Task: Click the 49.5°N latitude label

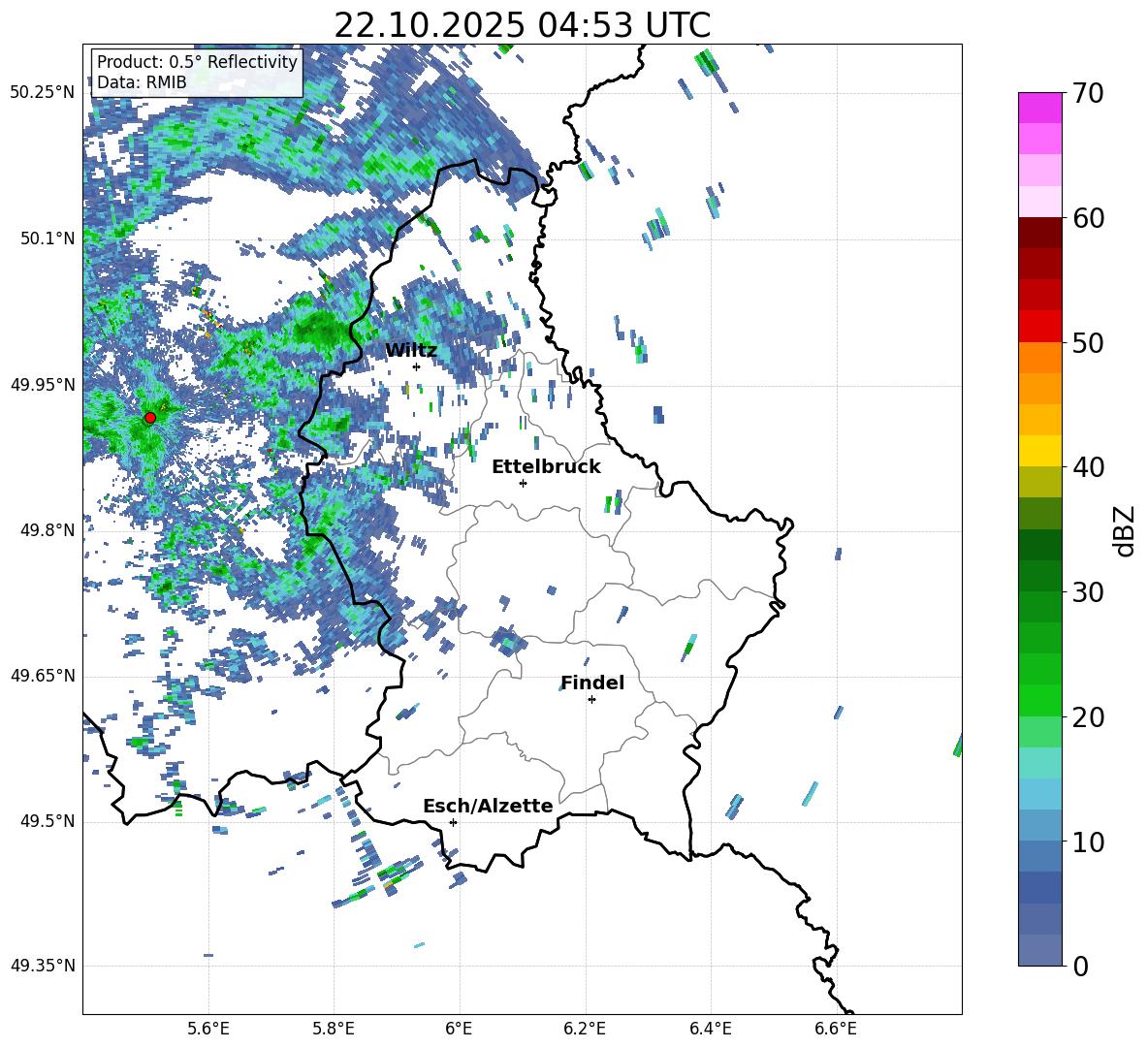Action: point(48,821)
